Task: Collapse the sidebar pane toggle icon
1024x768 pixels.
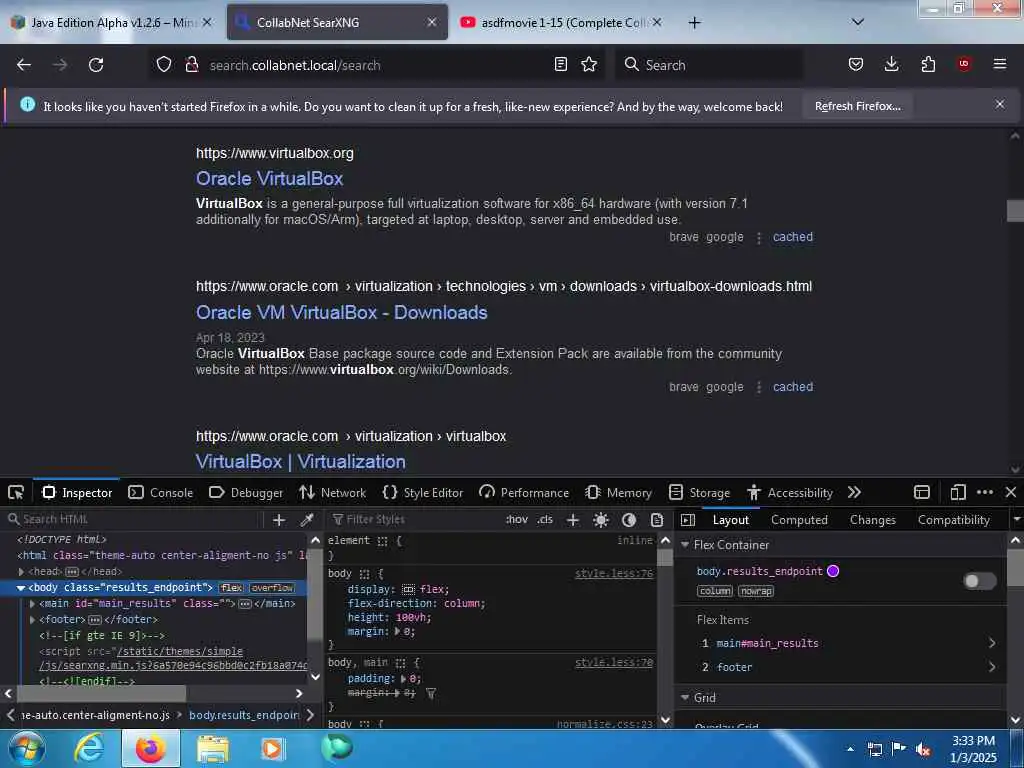Action: click(x=687, y=520)
